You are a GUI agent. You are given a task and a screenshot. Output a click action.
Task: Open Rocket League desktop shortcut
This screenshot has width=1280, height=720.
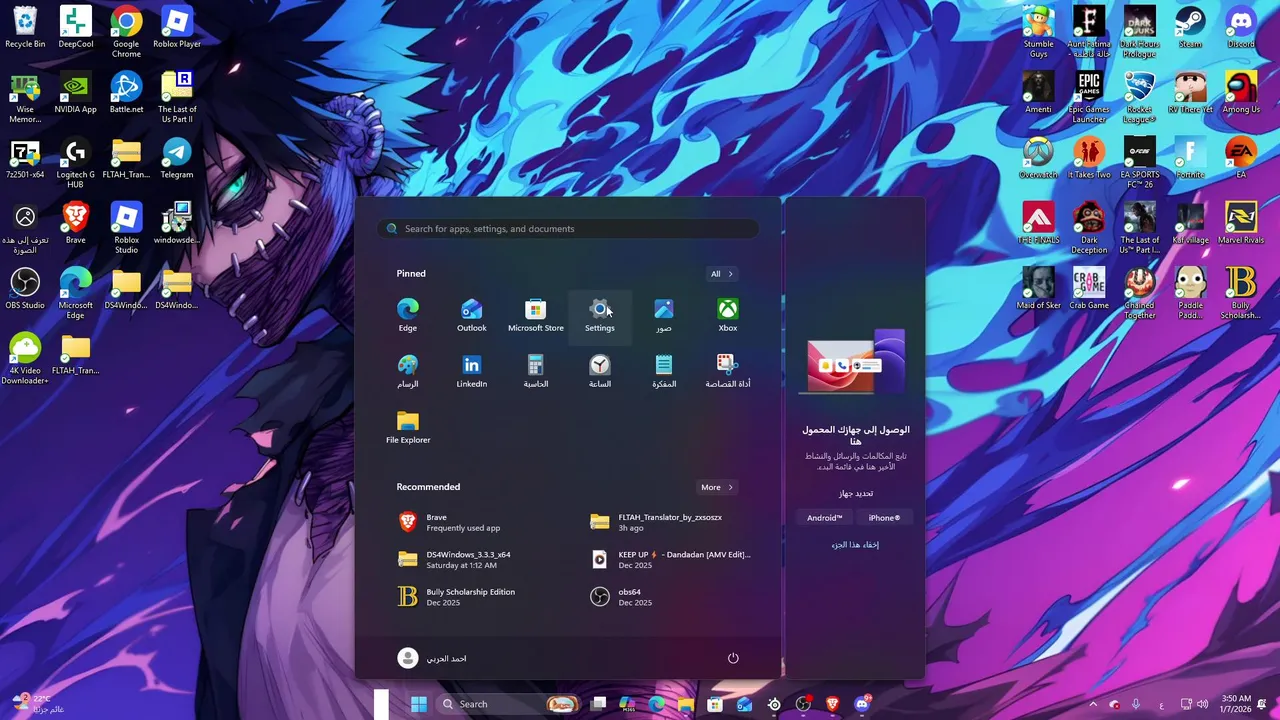coord(1140,98)
